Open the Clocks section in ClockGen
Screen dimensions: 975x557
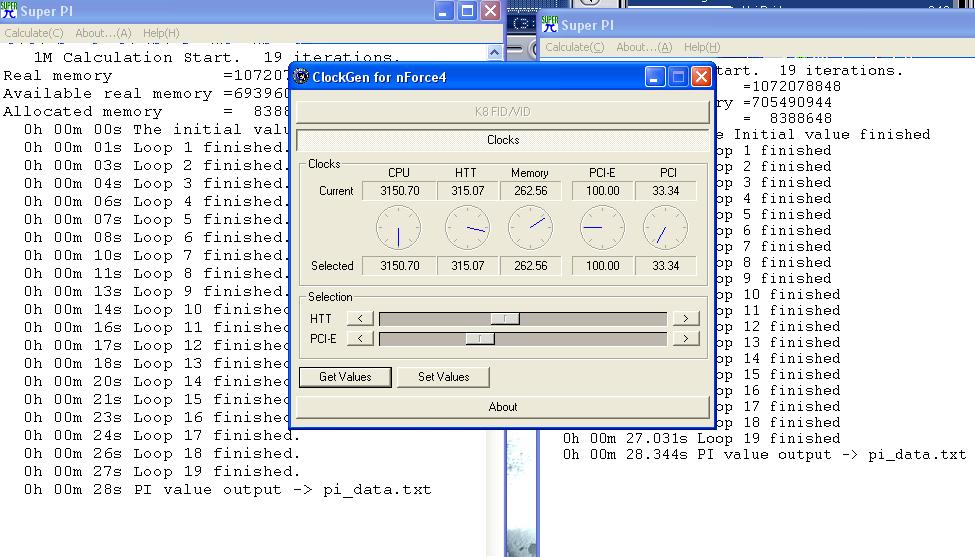pyautogui.click(x=502, y=140)
